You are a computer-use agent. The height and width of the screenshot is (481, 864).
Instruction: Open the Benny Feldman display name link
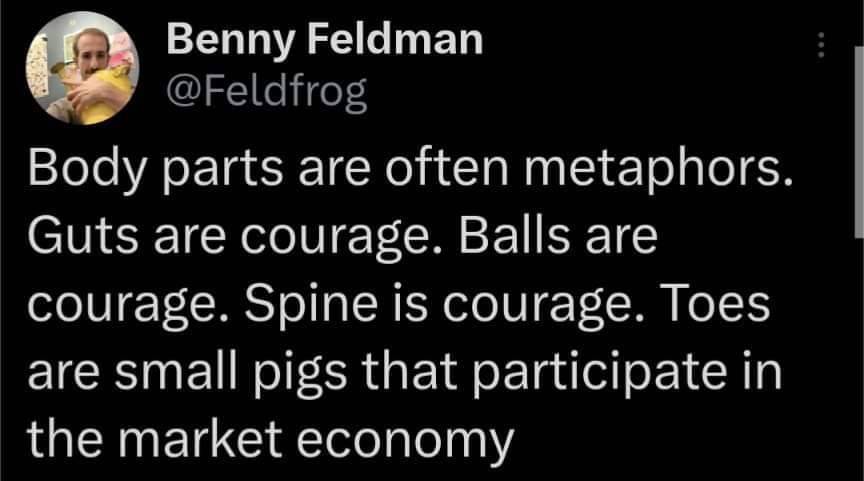325,41
